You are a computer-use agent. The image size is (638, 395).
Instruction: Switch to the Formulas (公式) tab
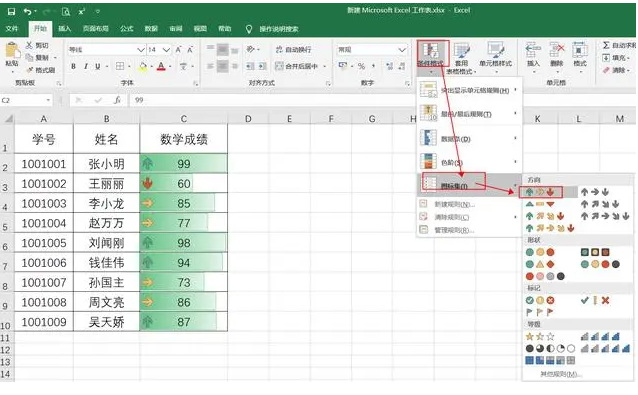point(127,28)
